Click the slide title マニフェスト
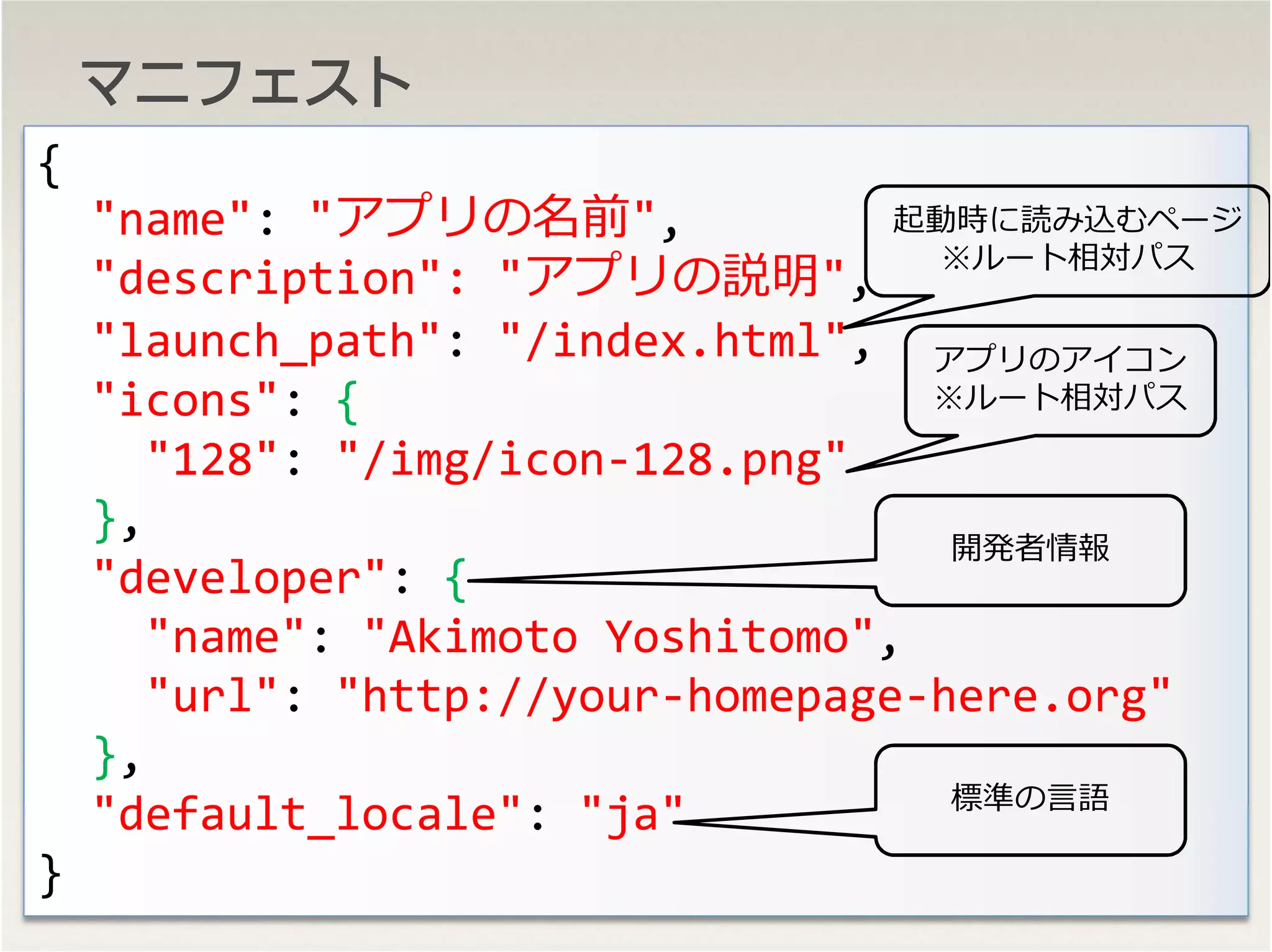This screenshot has width=1272, height=952. click(245, 83)
